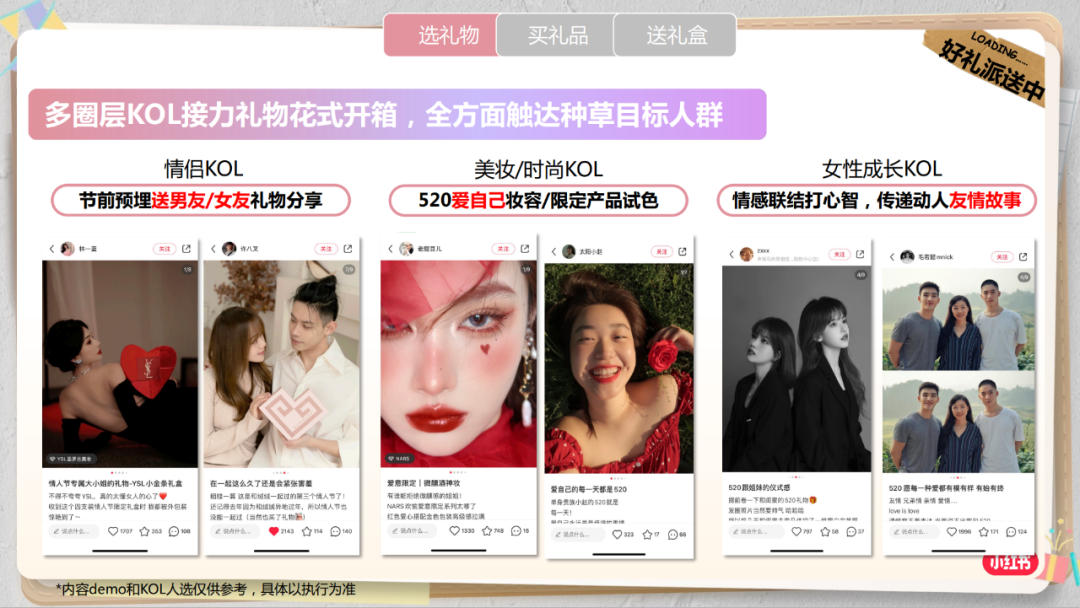
Task: Open the 买礼品 tab
Action: coord(556,36)
